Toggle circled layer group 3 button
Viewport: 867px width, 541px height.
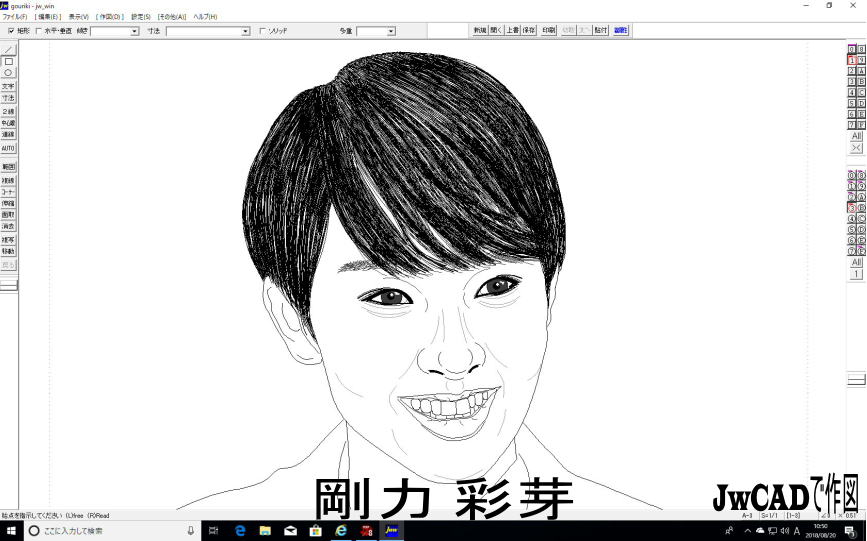[x=852, y=208]
